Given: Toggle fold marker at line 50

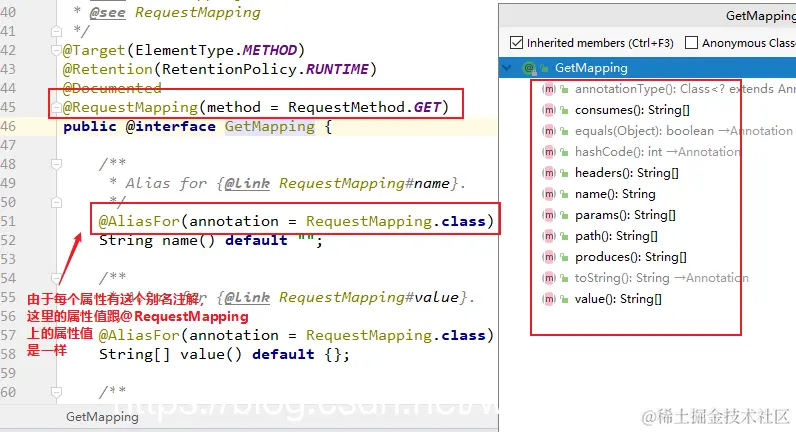Looking at the screenshot, I should click(56, 203).
